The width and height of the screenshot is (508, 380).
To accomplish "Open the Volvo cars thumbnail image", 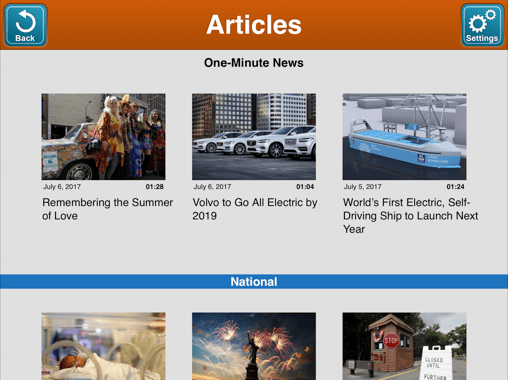I will (254, 137).
